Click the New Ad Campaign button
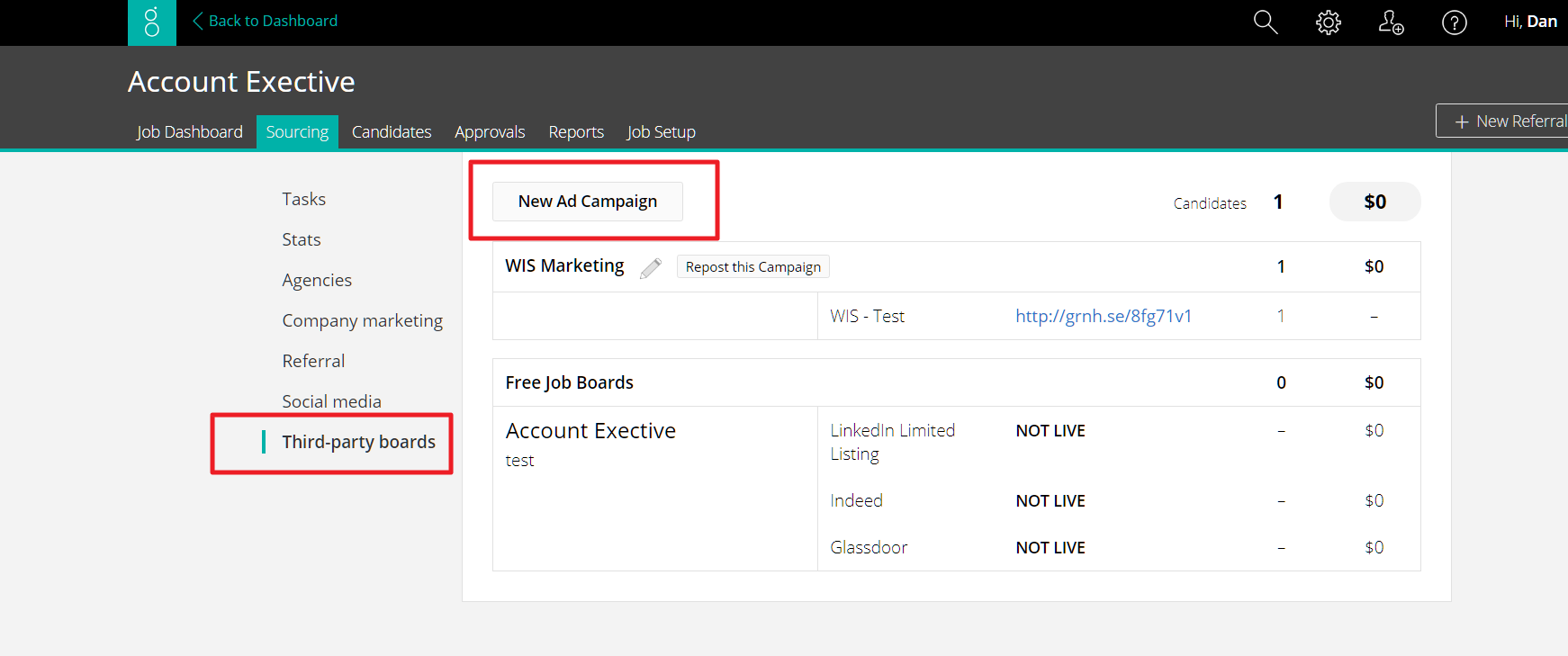Viewport: 1568px width, 656px height. point(588,202)
